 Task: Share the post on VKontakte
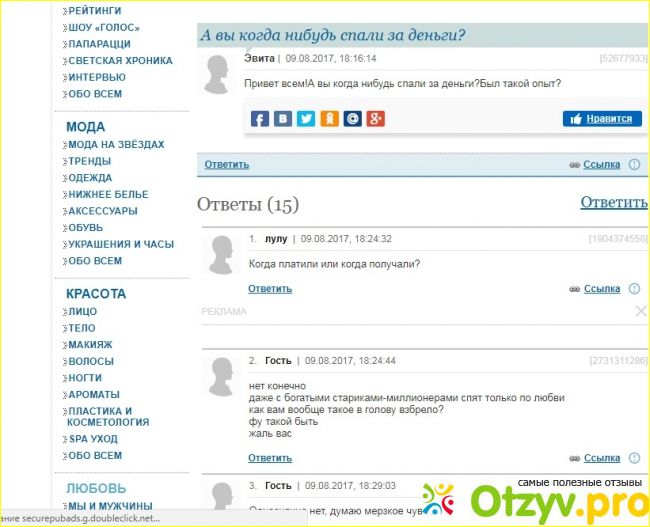click(283, 119)
